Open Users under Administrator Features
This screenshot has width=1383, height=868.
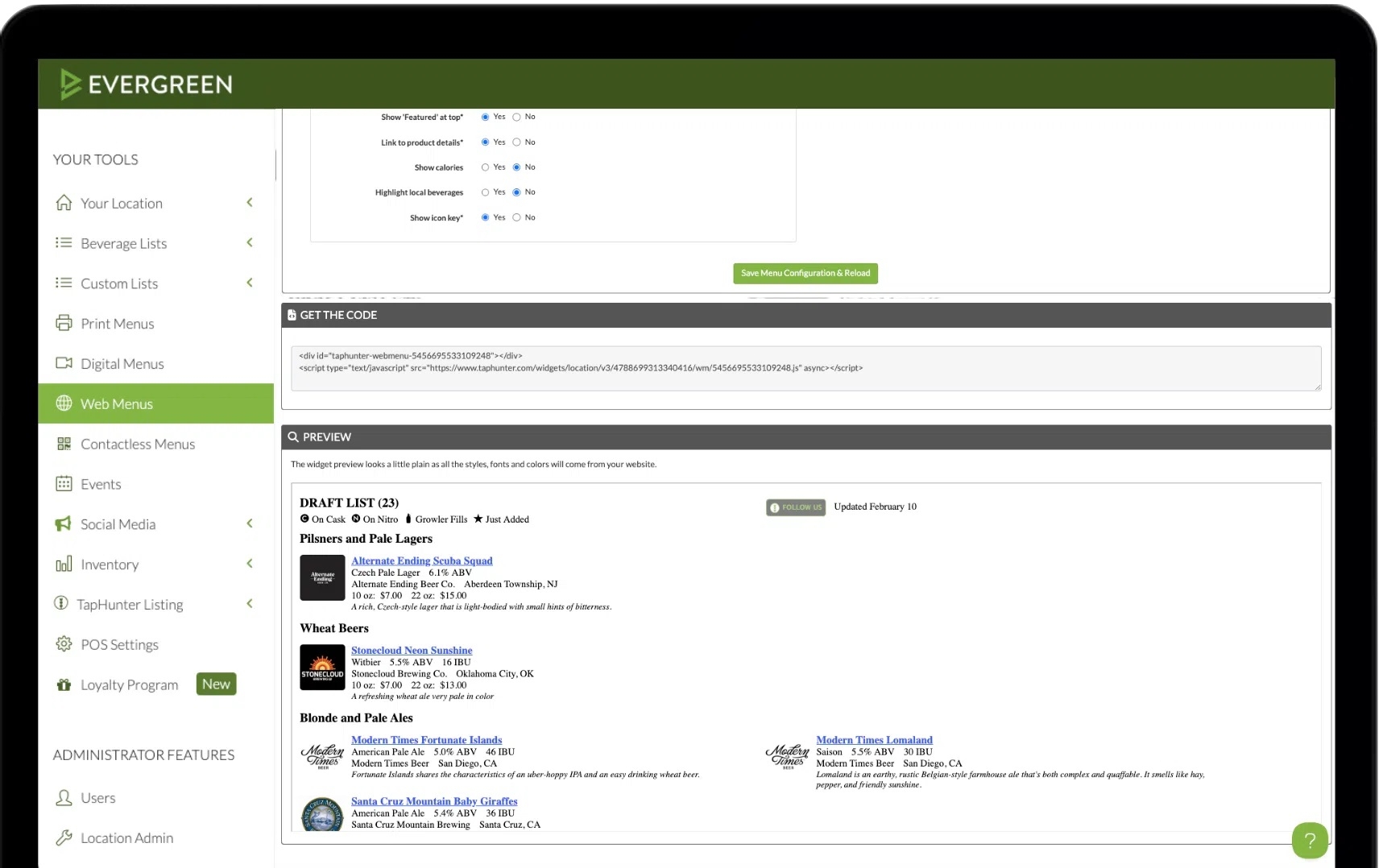[155, 798]
